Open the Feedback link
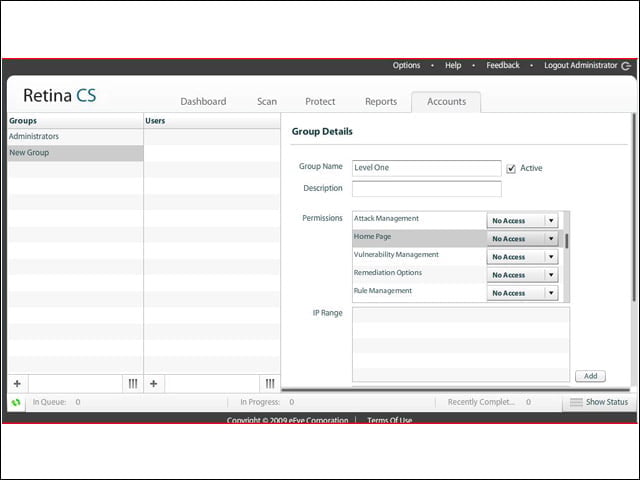Image resolution: width=640 pixels, height=480 pixels. [x=503, y=65]
